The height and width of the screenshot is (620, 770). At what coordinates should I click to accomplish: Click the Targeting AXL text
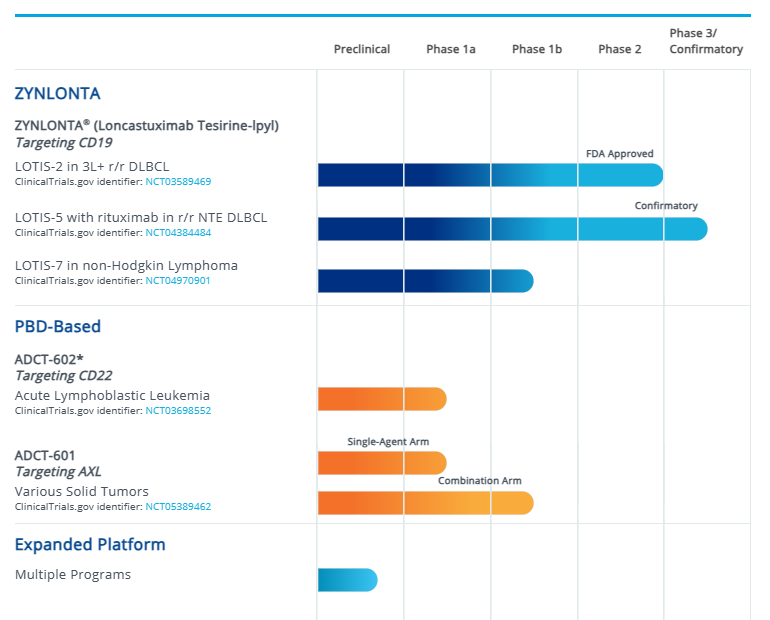pyautogui.click(x=58, y=472)
